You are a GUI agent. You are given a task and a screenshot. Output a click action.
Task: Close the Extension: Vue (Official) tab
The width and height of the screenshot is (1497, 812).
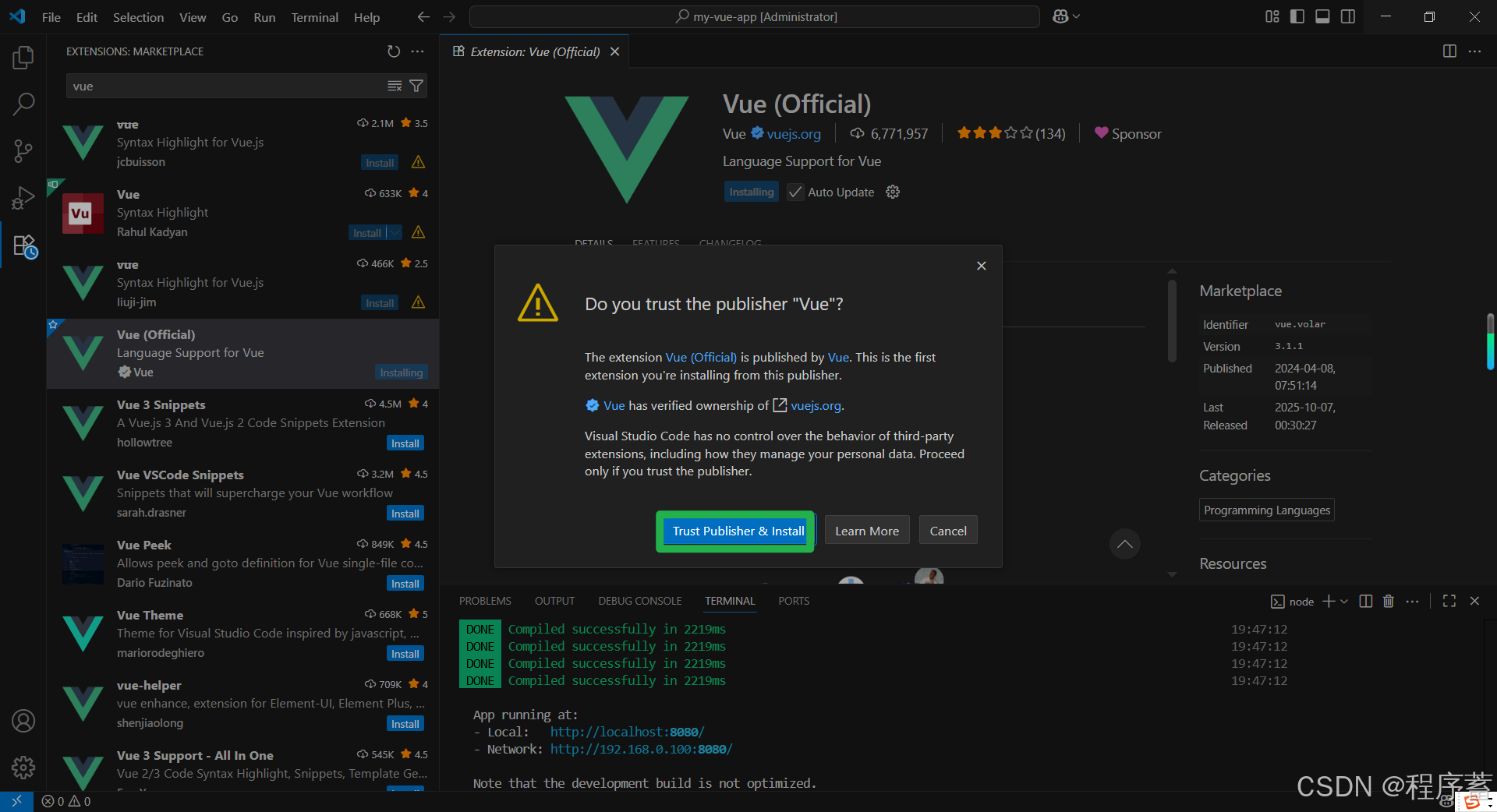point(614,51)
